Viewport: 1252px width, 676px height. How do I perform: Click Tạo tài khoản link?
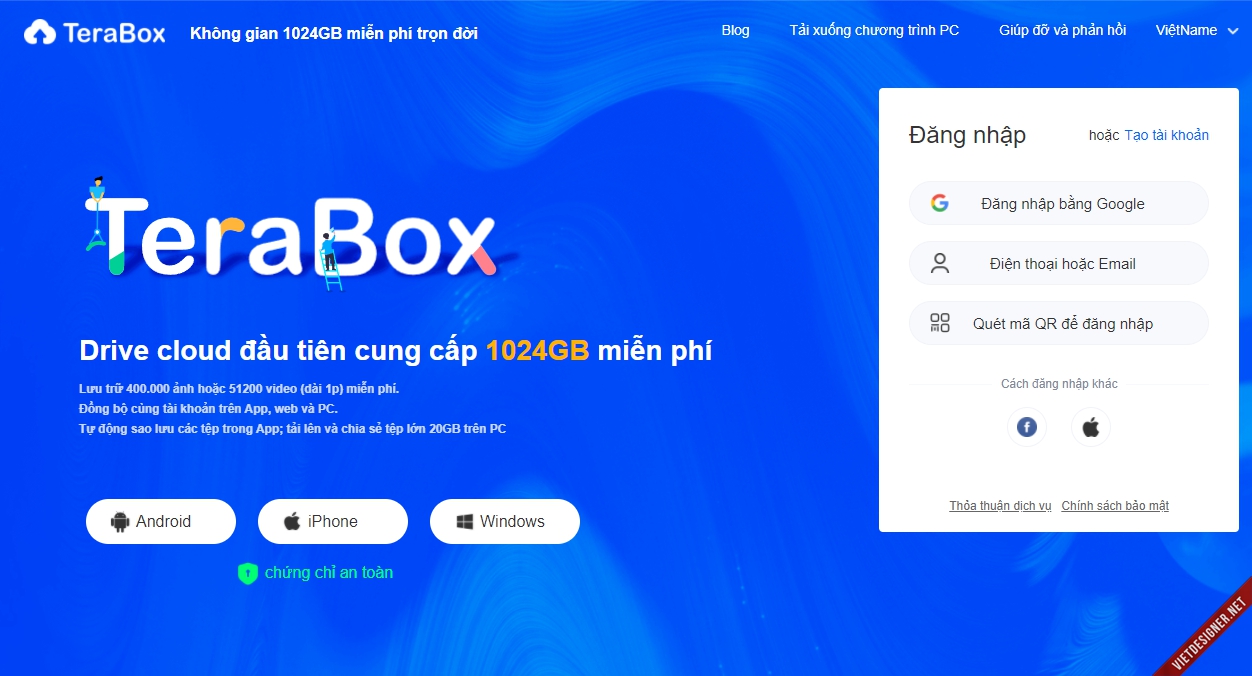[1166, 135]
